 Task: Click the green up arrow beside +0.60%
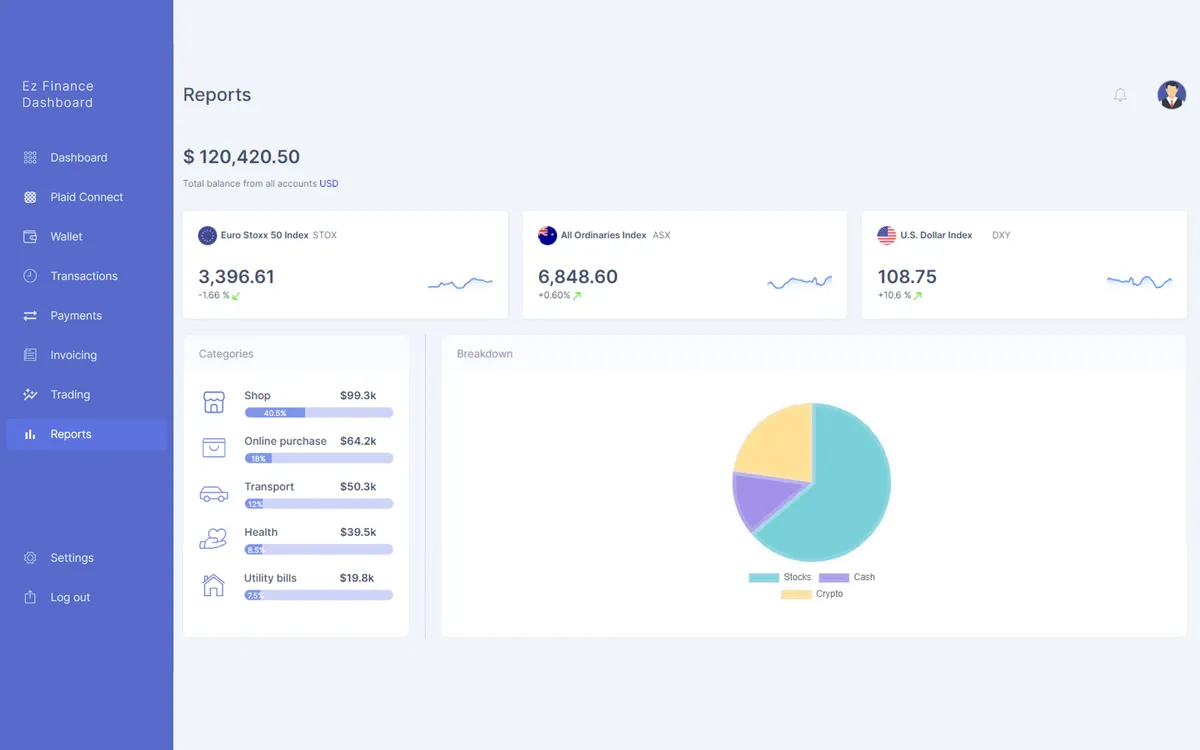(x=577, y=296)
